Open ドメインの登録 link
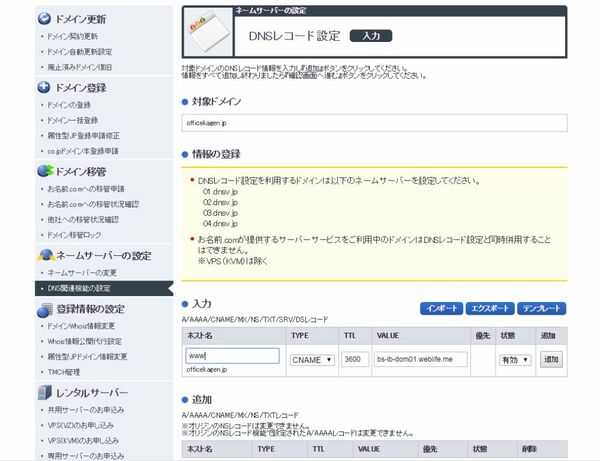Viewport: 600px width, 461px height. click(69, 105)
